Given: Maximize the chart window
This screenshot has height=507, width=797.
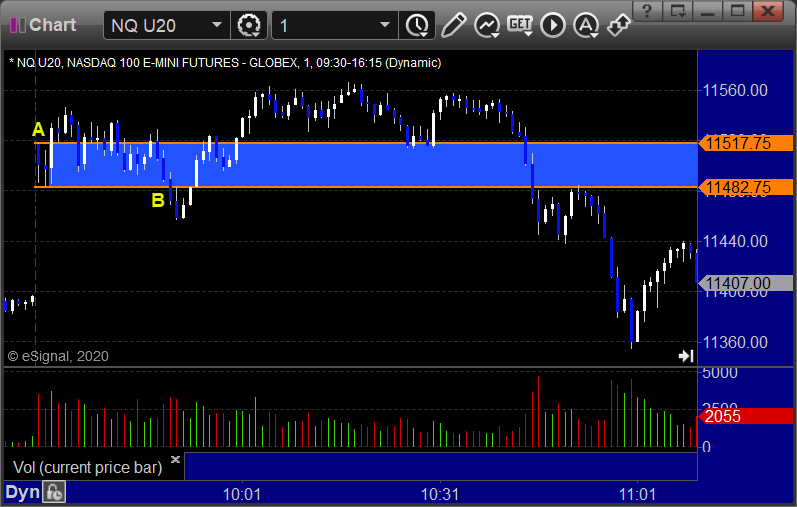Looking at the screenshot, I should (738, 11).
